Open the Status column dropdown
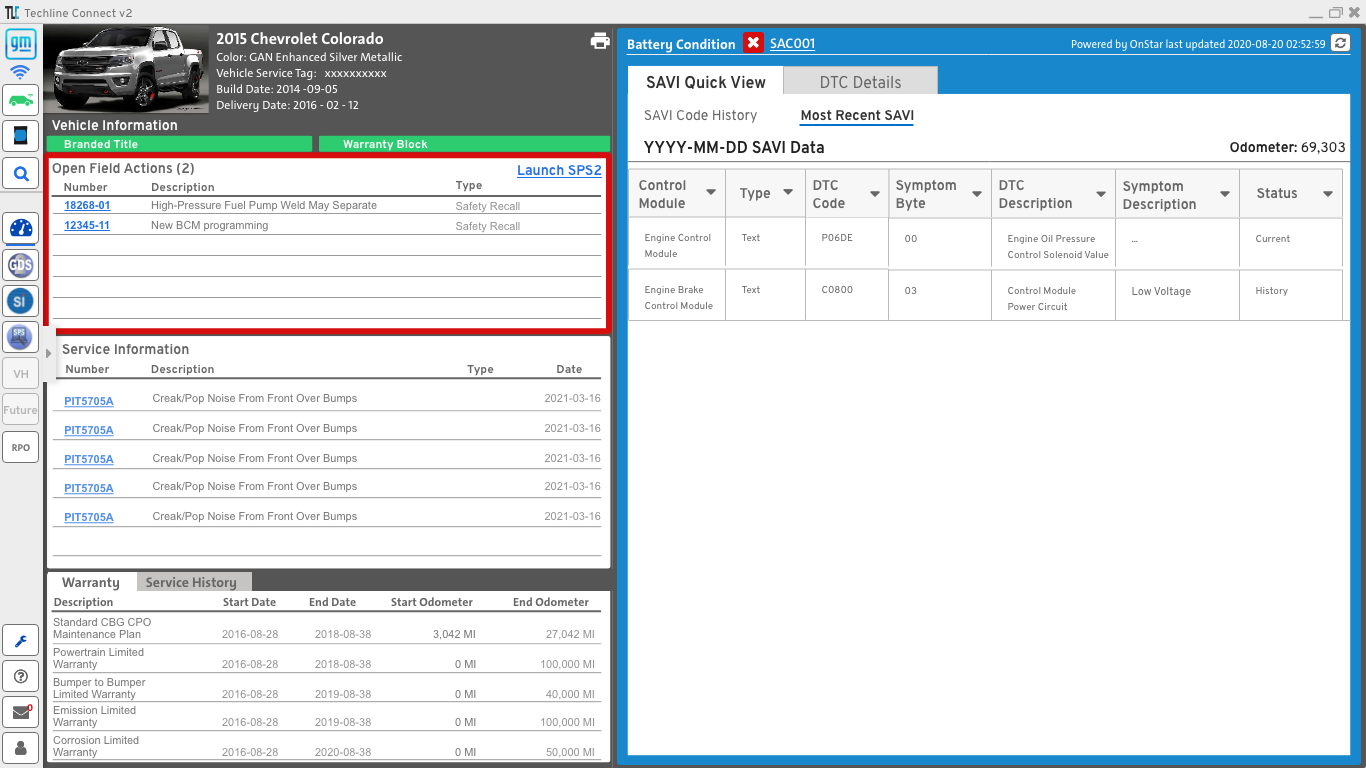Screen dimensions: 1366x768 [x=1328, y=194]
